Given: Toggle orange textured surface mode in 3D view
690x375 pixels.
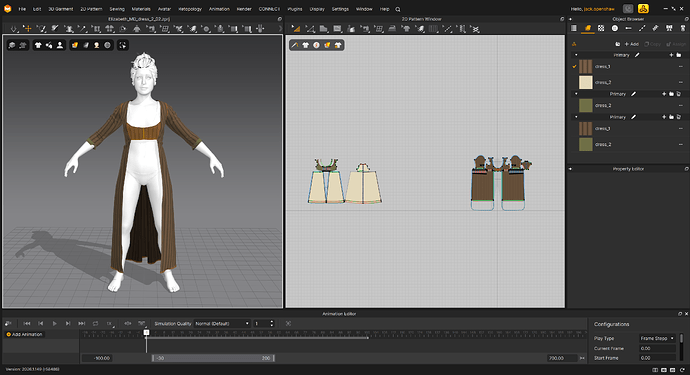Looking at the screenshot, I should [75, 45].
